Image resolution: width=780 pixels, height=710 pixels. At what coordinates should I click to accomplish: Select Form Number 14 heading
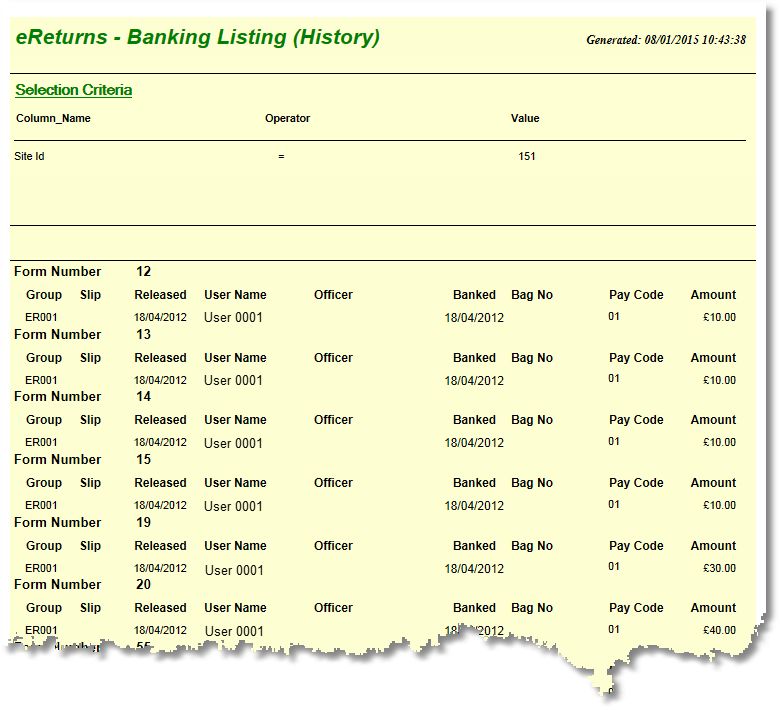coord(83,397)
